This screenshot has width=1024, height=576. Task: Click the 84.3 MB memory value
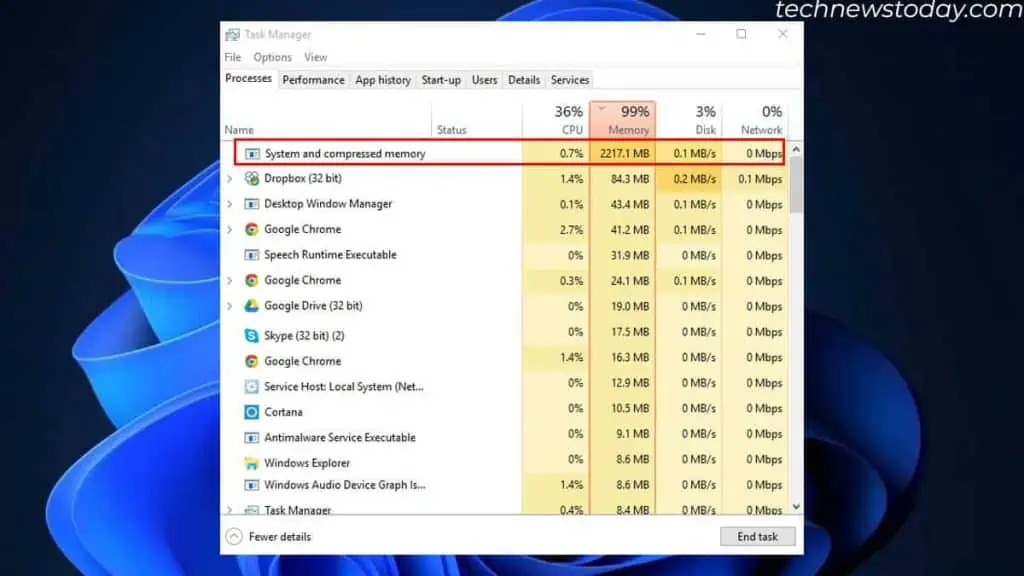(630, 179)
